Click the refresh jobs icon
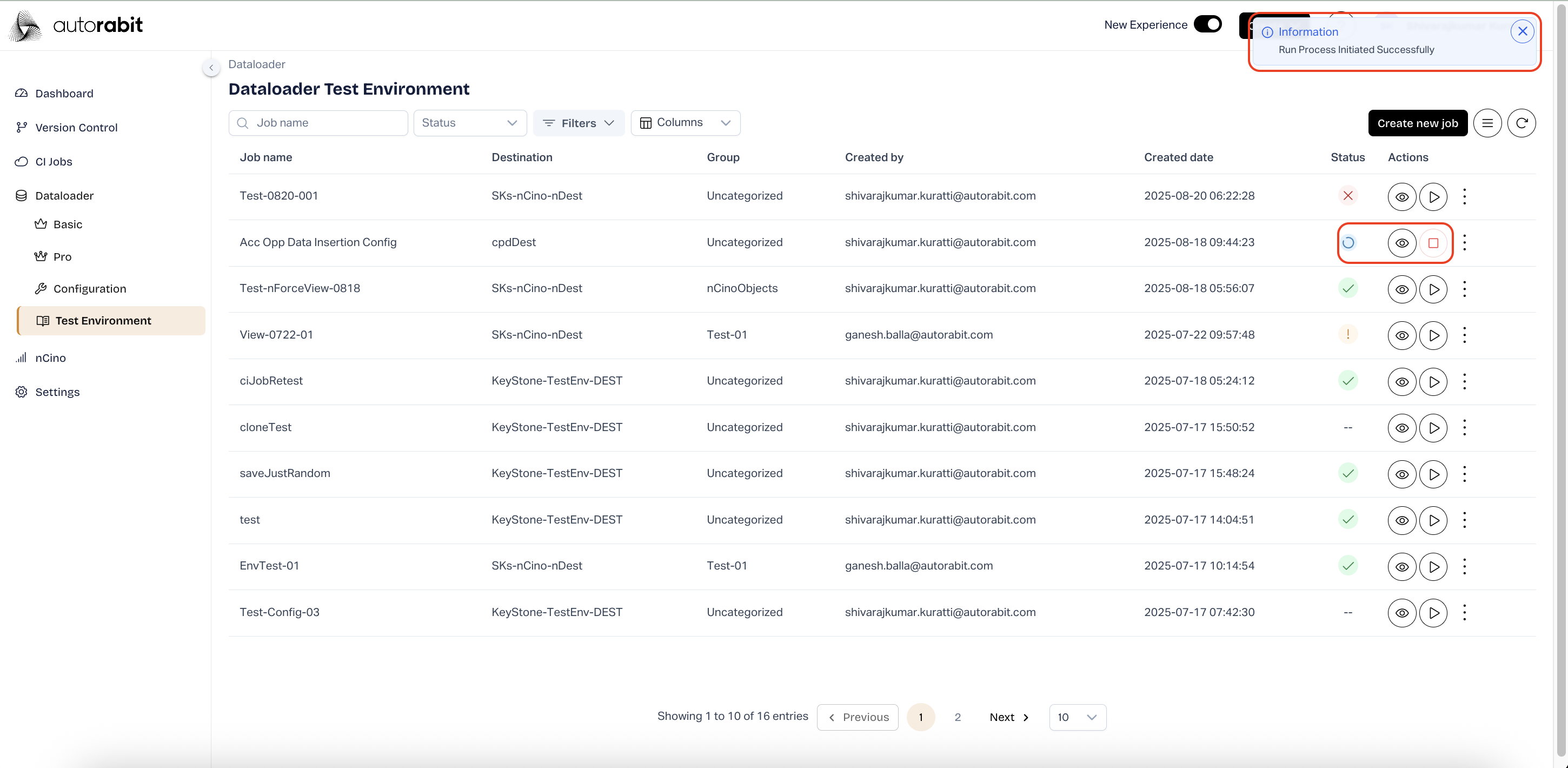 pyautogui.click(x=1521, y=123)
